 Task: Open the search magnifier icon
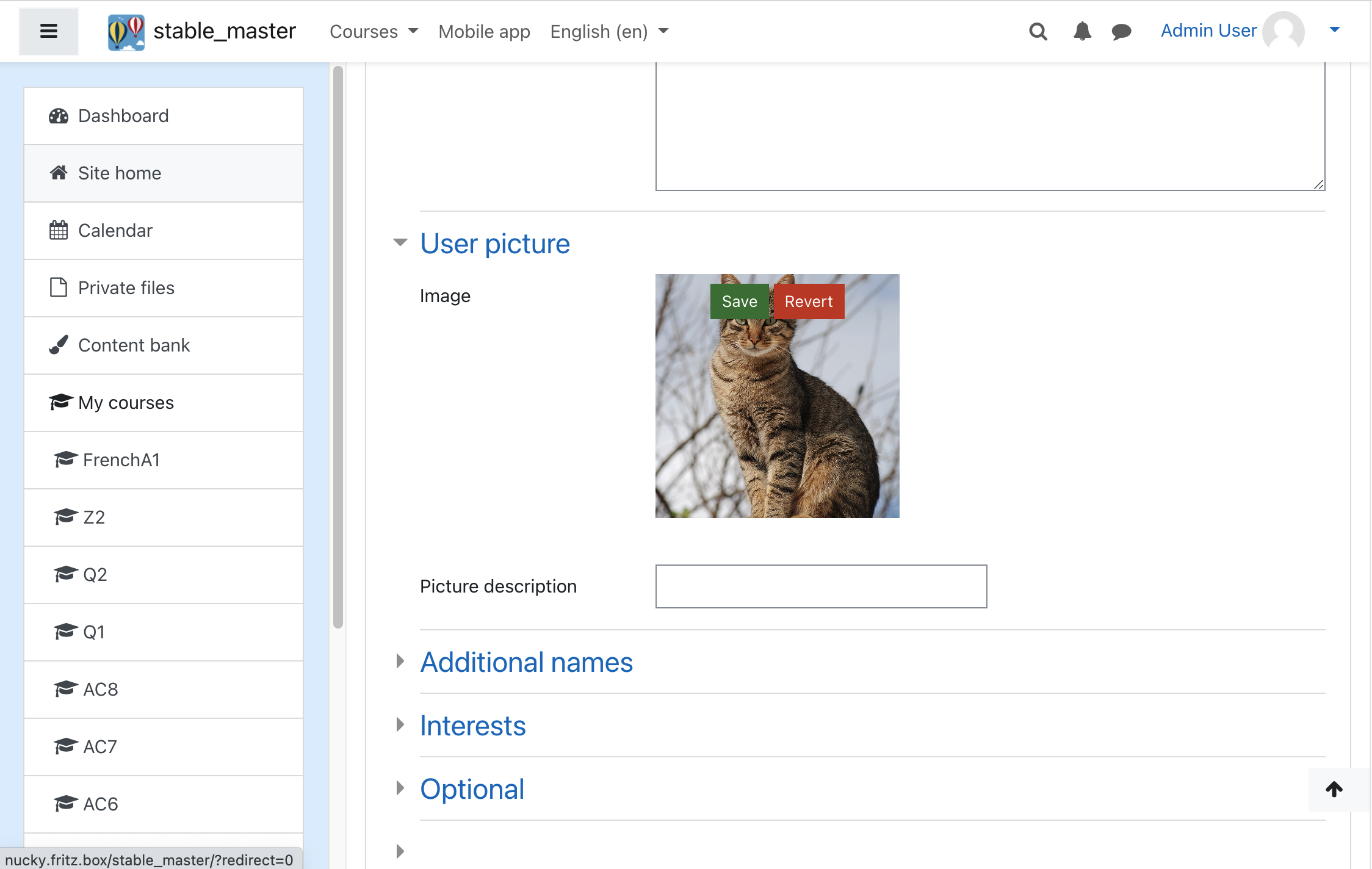pyautogui.click(x=1038, y=31)
